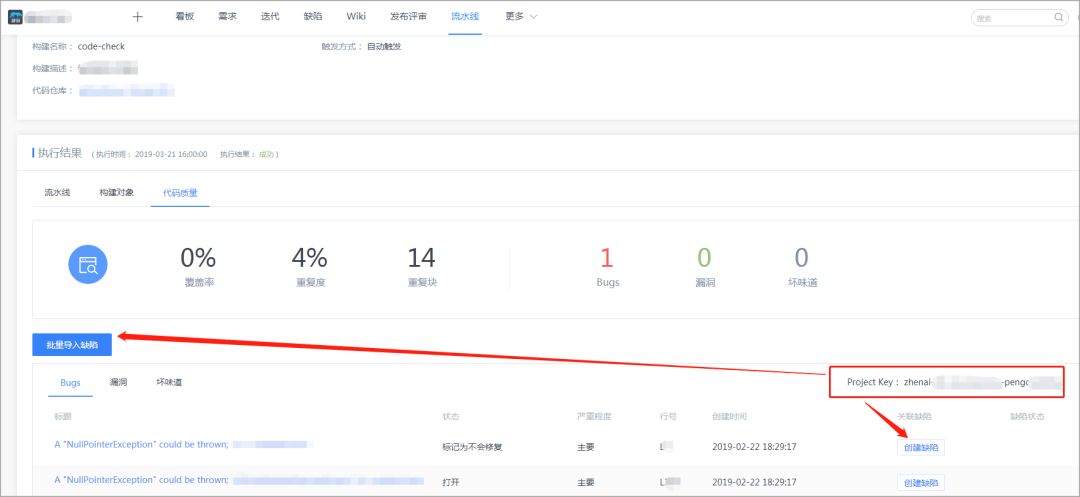Click the 标题 column header
1080x497 pixels.
[63, 417]
